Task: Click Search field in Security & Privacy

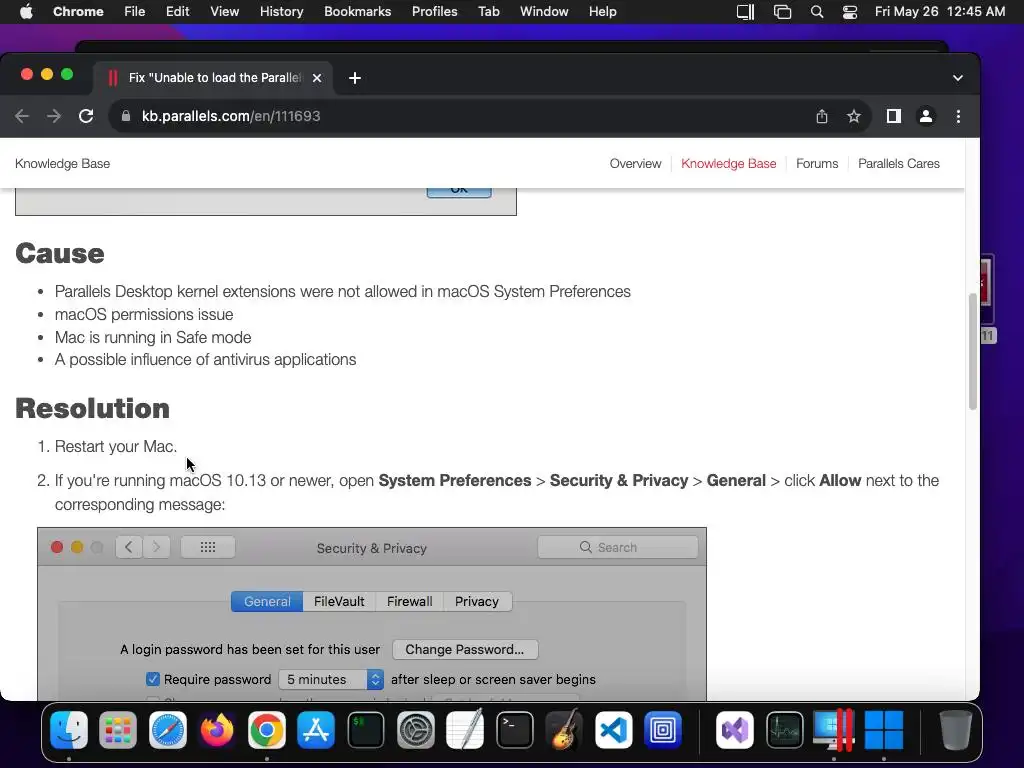Action: 617,547
